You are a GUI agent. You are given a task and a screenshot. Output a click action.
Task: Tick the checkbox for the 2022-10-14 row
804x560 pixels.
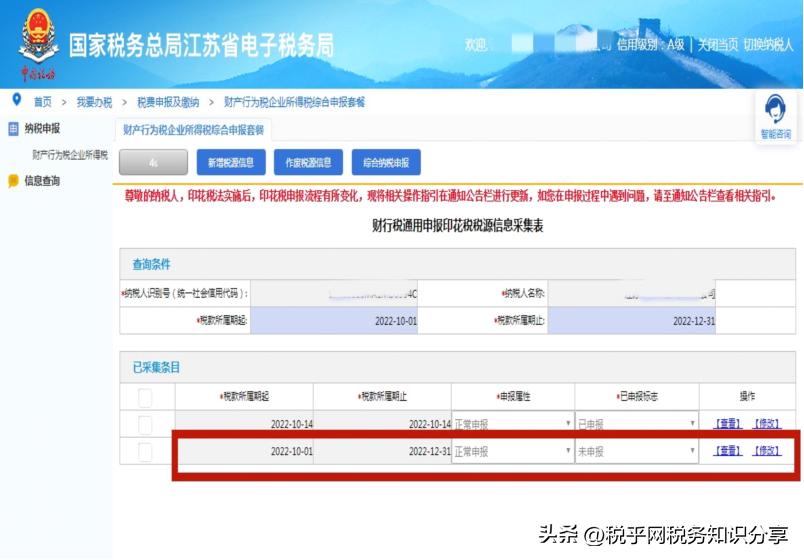point(145,424)
